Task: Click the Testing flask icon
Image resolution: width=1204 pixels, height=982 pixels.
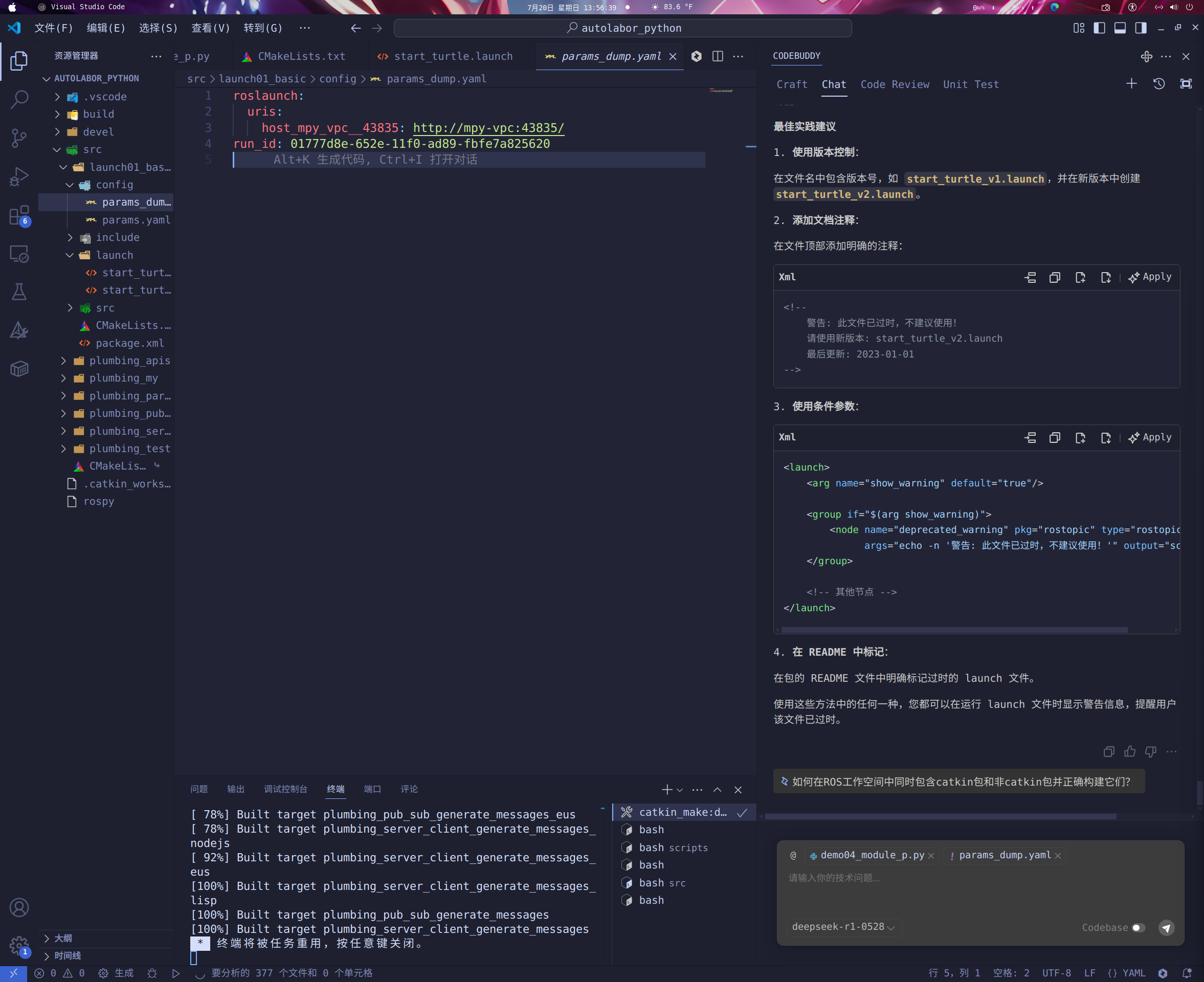Action: click(19, 292)
